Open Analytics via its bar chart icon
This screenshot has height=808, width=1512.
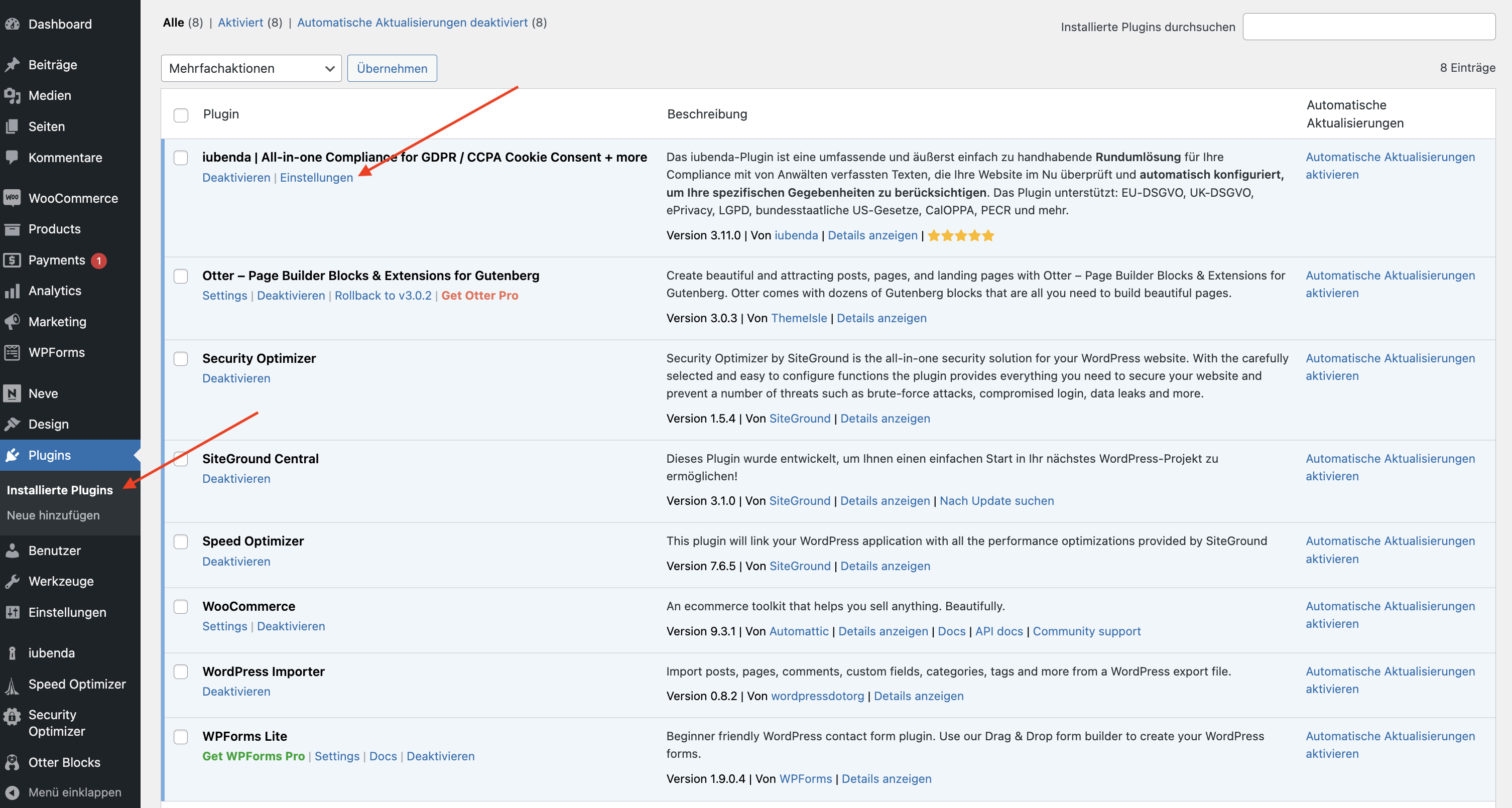click(x=13, y=291)
